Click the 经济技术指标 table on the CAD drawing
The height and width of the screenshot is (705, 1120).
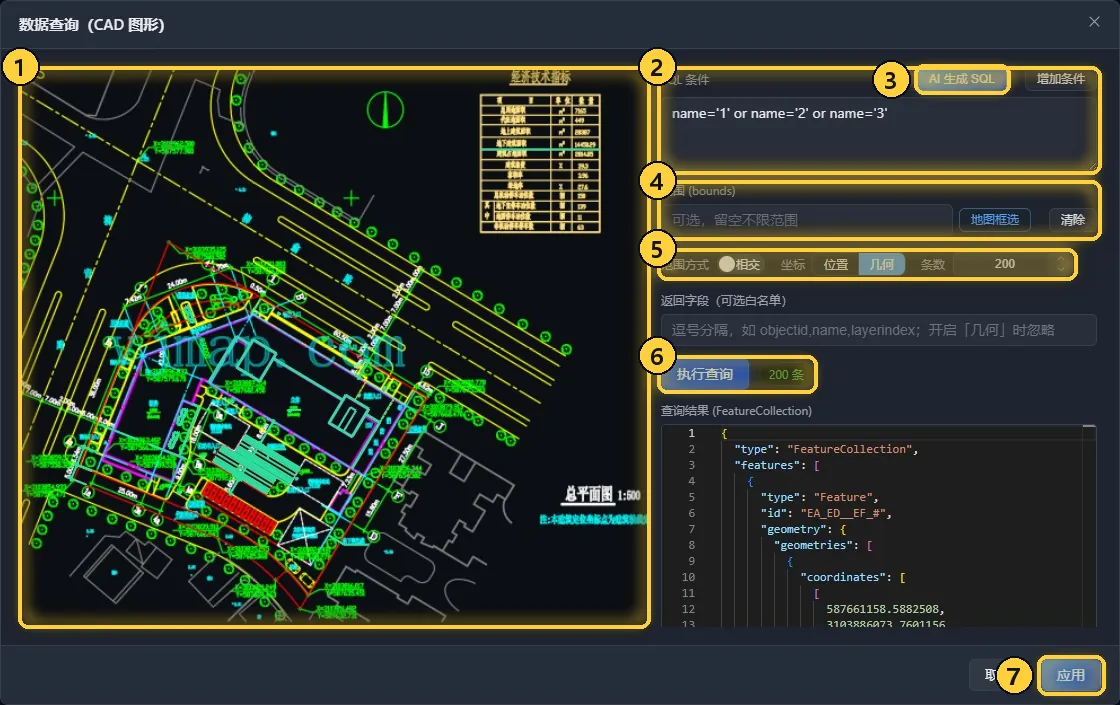pyautogui.click(x=540, y=163)
